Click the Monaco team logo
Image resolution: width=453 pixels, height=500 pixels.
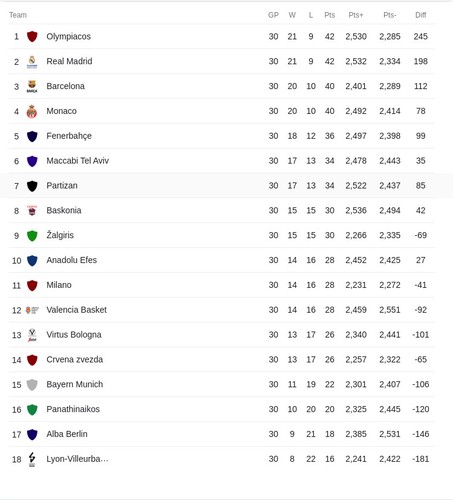(x=32, y=111)
